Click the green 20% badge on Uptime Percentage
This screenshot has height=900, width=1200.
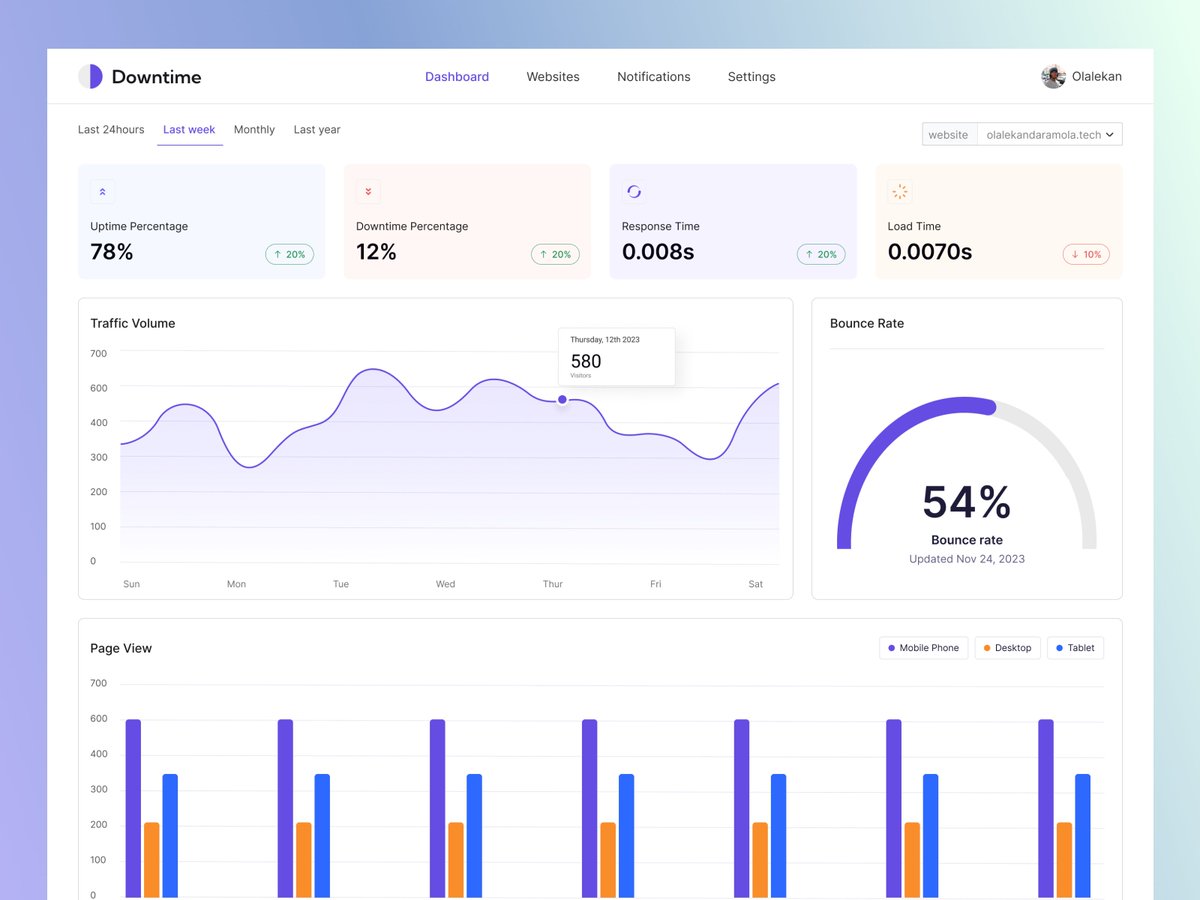tap(289, 254)
